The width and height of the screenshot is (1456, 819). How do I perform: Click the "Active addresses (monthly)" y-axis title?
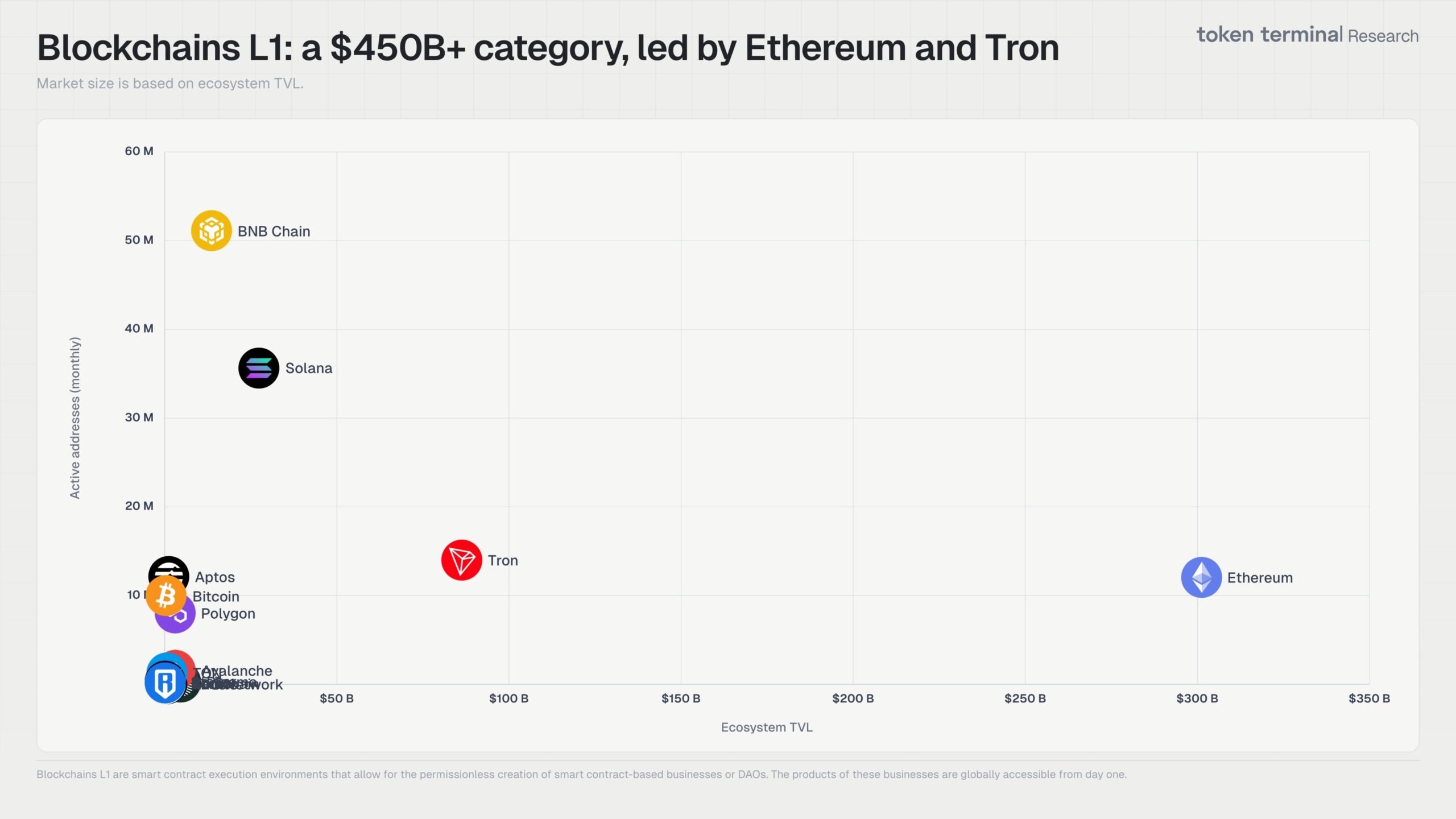coord(75,418)
